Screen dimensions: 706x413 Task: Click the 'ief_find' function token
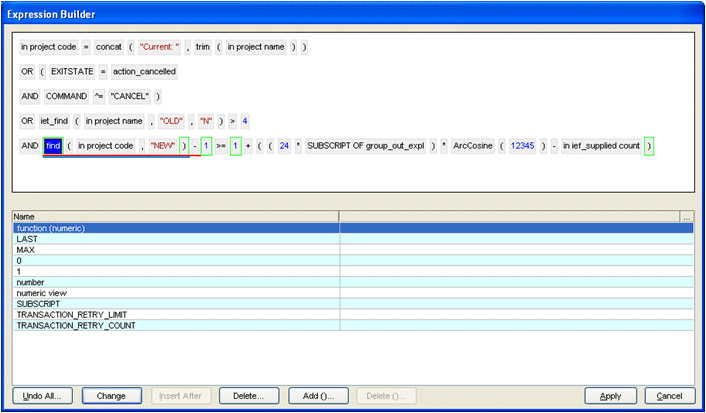point(52,121)
